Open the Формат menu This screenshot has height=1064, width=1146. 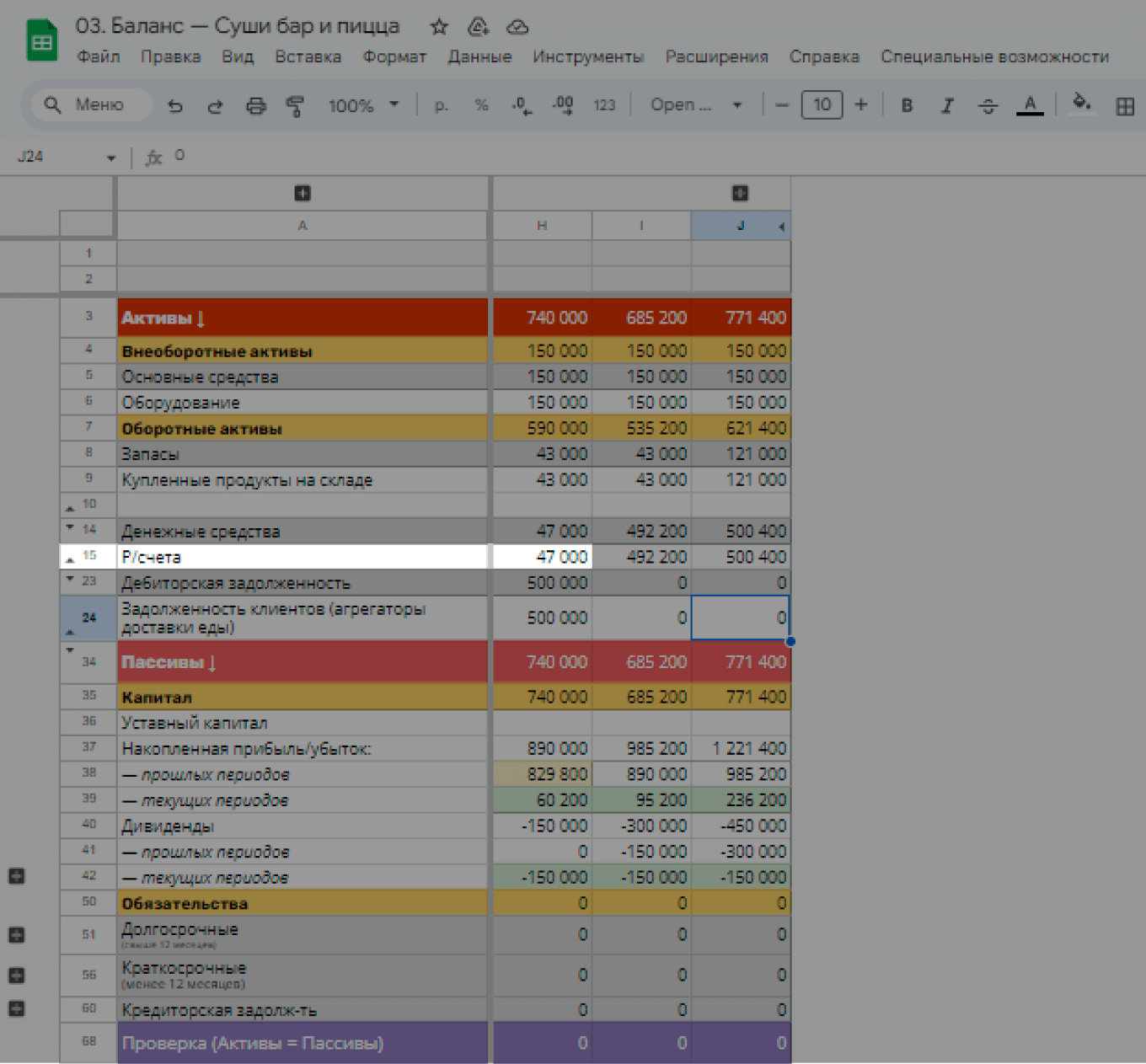point(394,56)
